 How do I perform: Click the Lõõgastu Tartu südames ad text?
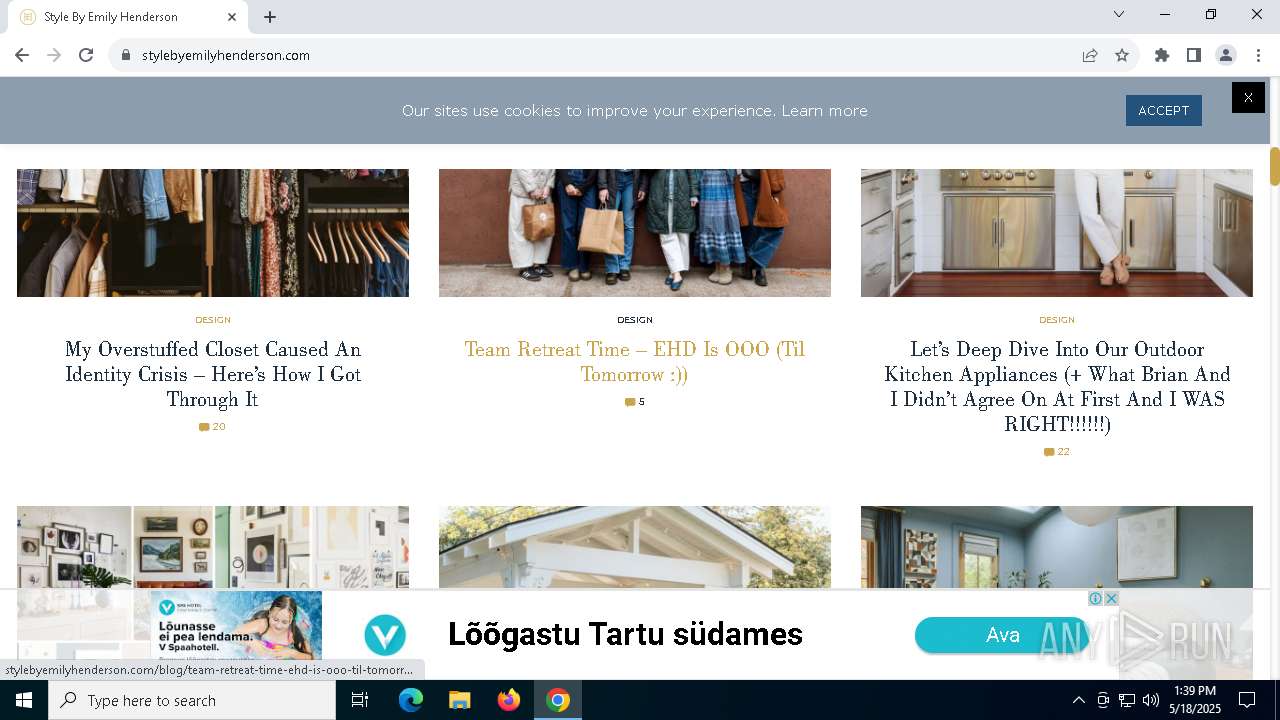625,634
